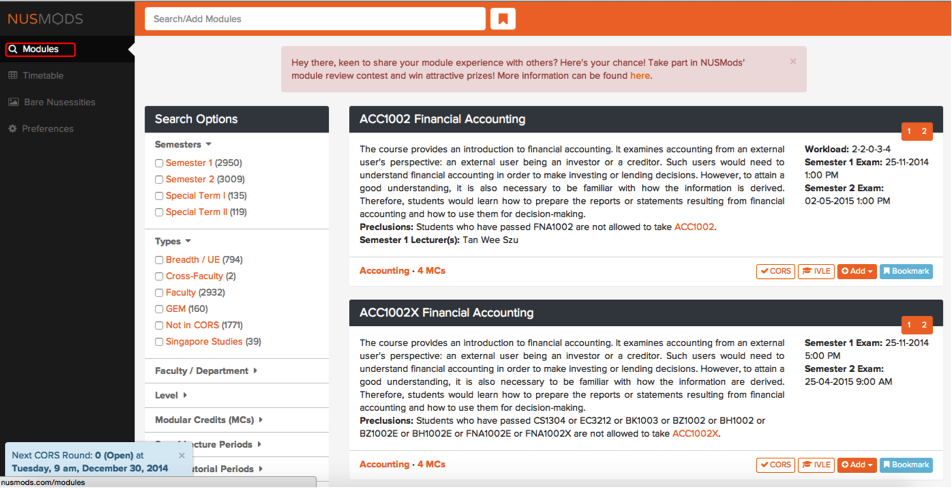Check the GEM type filter
This screenshot has width=952, height=488.
(x=159, y=309)
